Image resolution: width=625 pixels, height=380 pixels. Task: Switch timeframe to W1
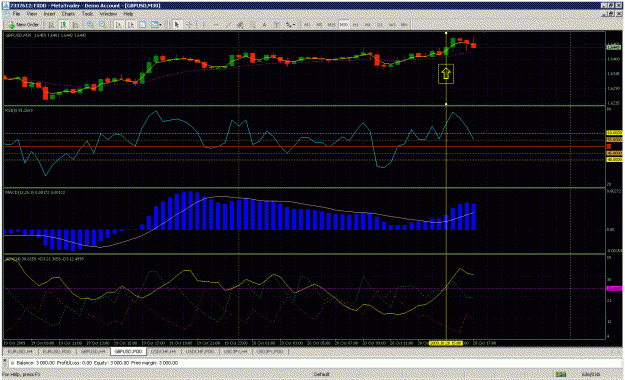point(392,25)
